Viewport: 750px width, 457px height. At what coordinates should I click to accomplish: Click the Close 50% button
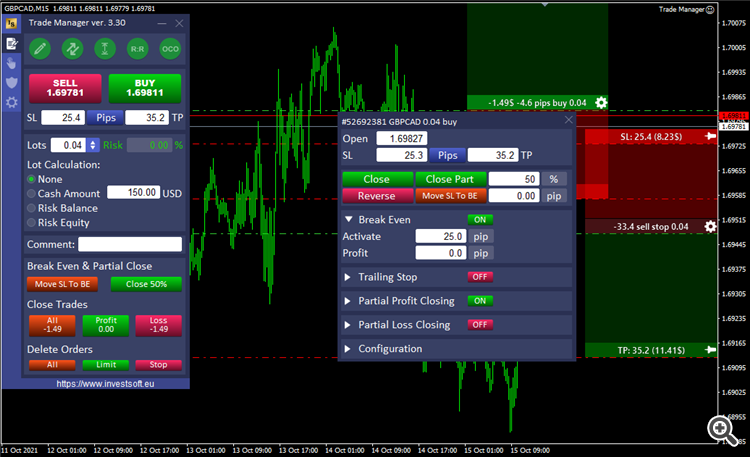point(146,284)
